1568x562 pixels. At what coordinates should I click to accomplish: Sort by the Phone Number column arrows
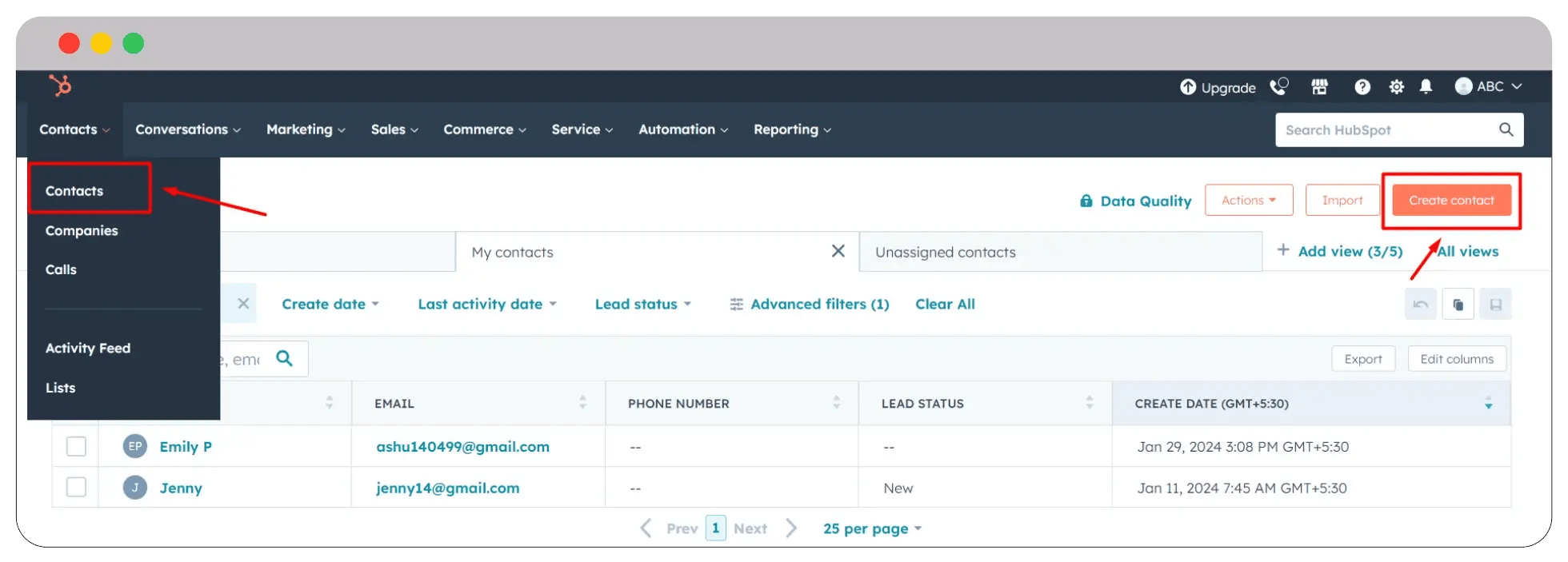coord(836,402)
